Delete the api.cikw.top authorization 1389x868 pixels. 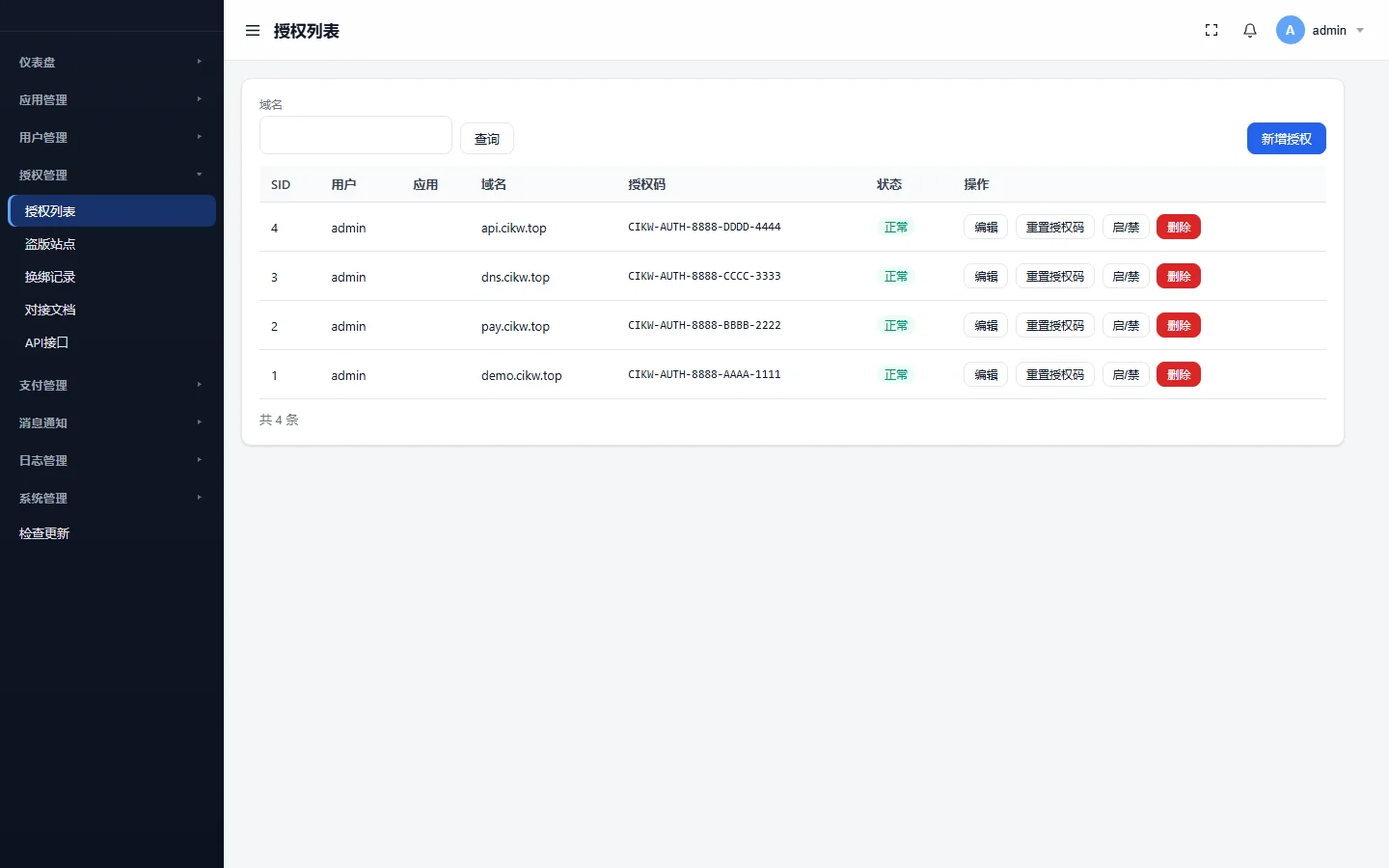coord(1179,227)
